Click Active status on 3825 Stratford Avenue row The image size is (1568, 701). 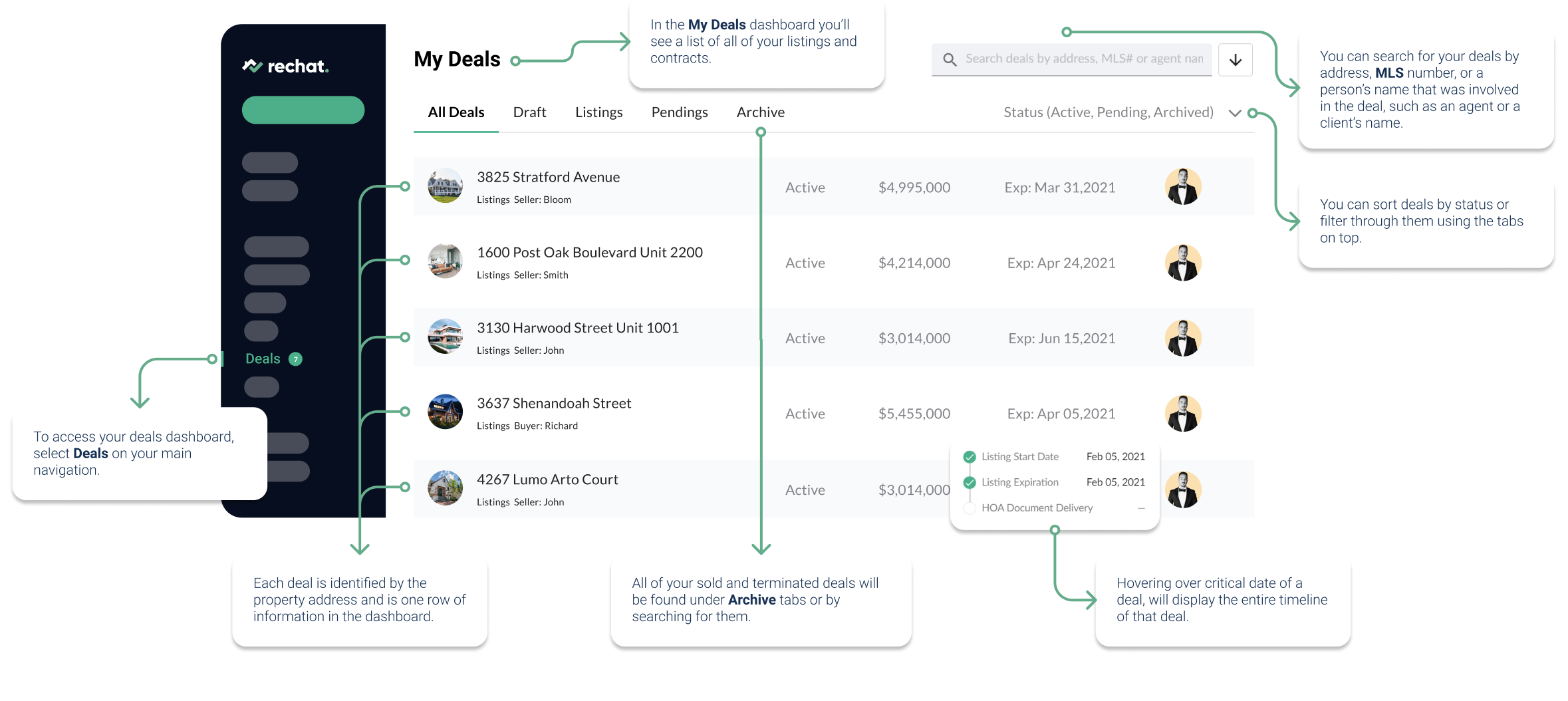tap(805, 188)
